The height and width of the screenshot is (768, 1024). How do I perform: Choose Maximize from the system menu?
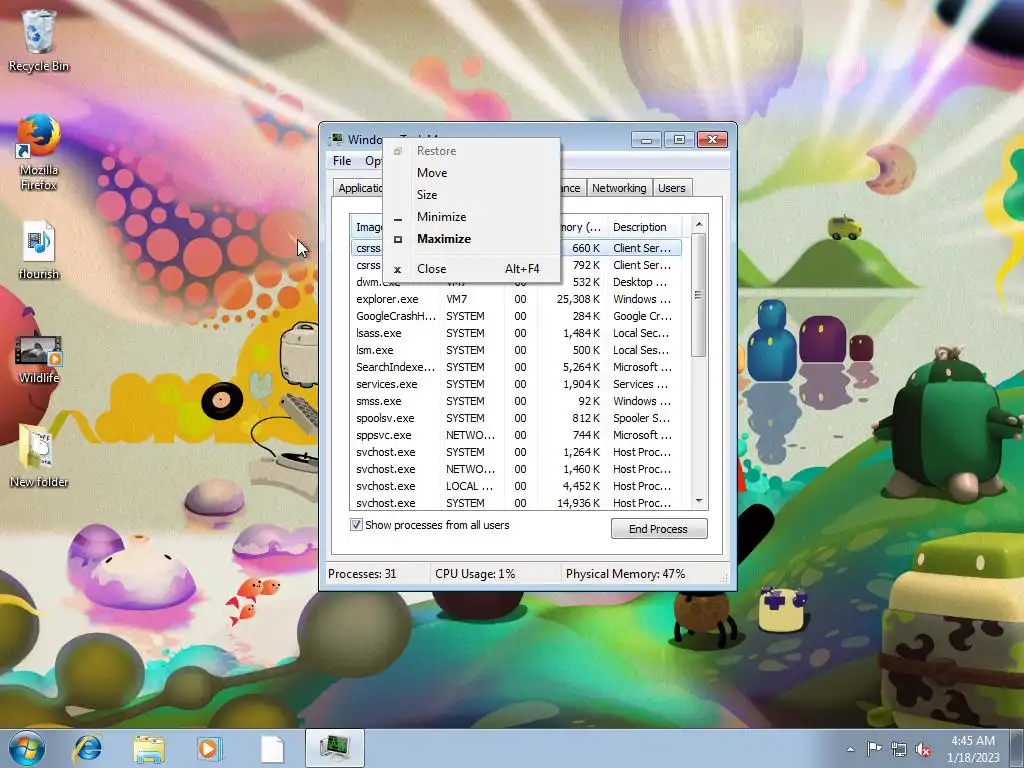point(472,239)
